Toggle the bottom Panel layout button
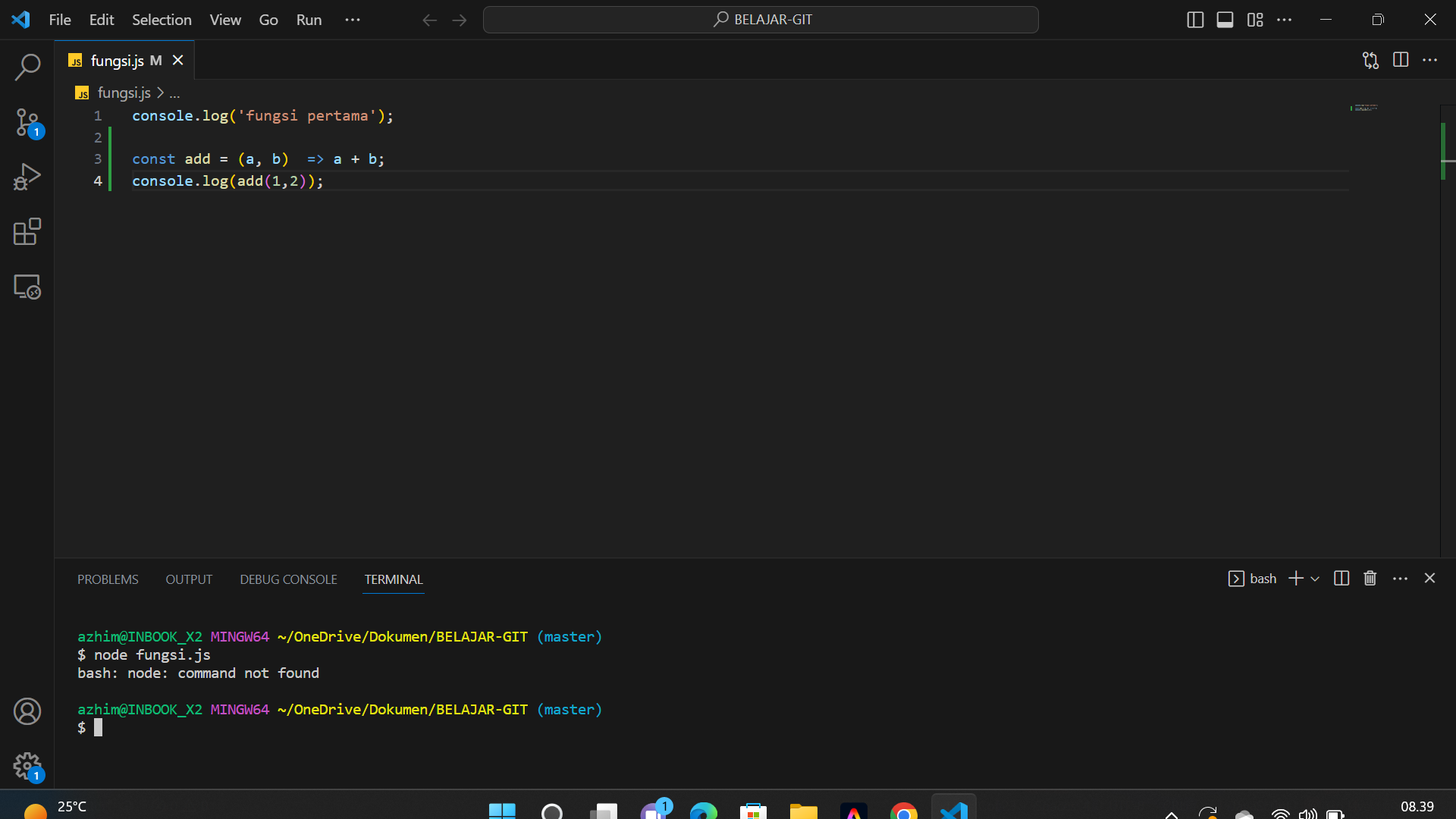 coord(1225,20)
